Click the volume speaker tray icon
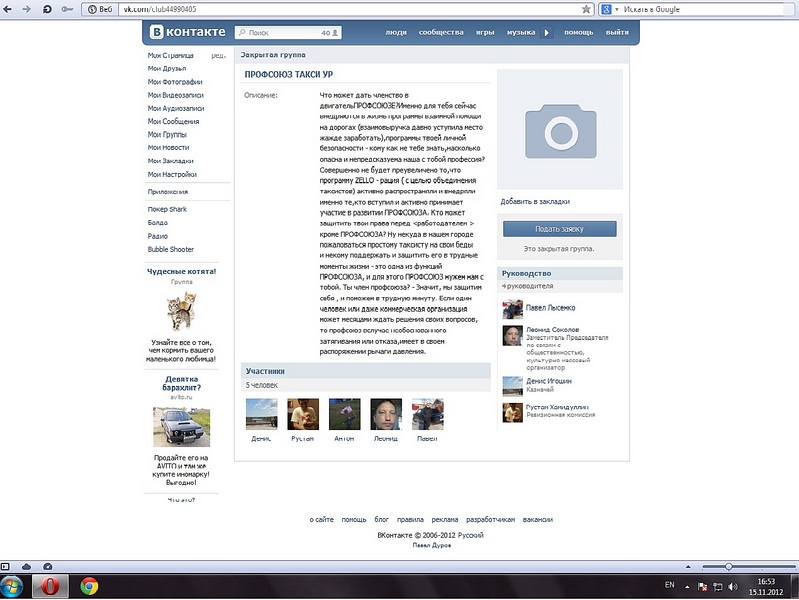The height and width of the screenshot is (600, 799). (x=733, y=586)
